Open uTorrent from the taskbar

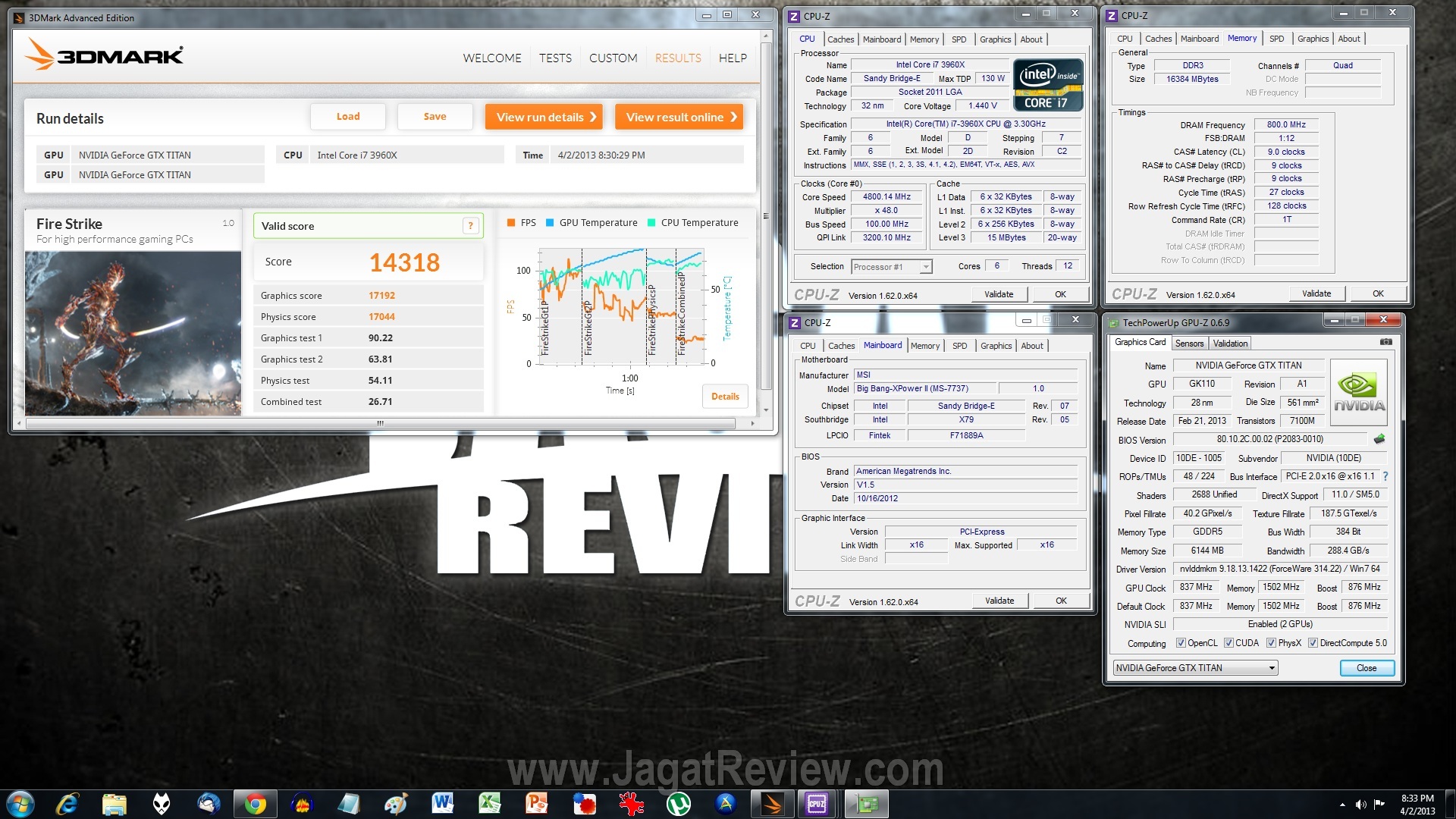(677, 804)
